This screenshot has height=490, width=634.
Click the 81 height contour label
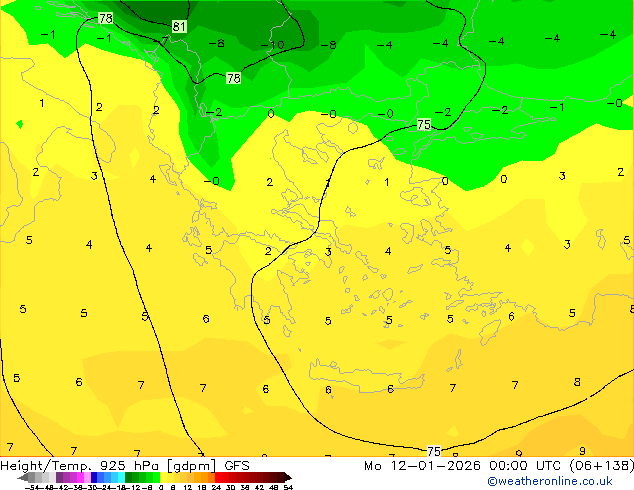point(179,27)
